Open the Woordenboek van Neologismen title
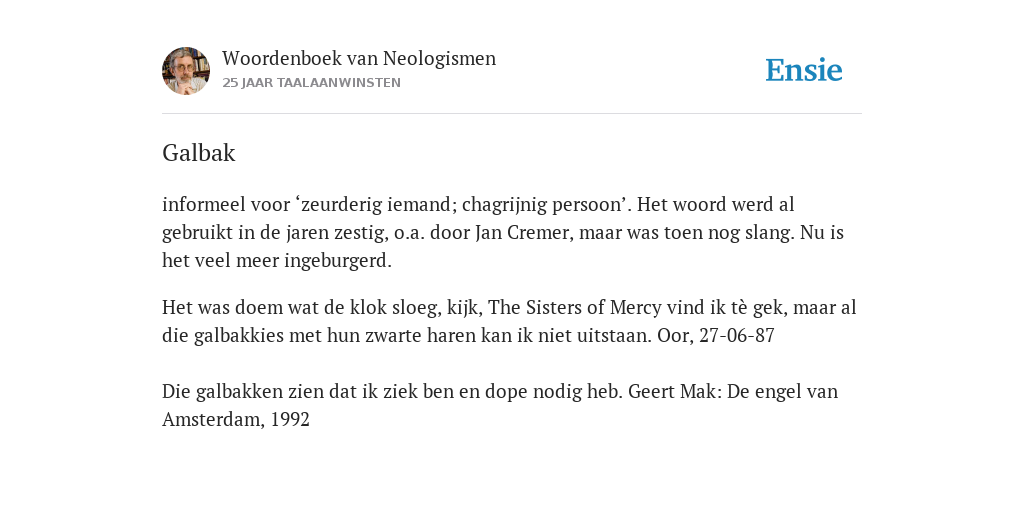Screen dimensions: 1024x512 coord(359,59)
